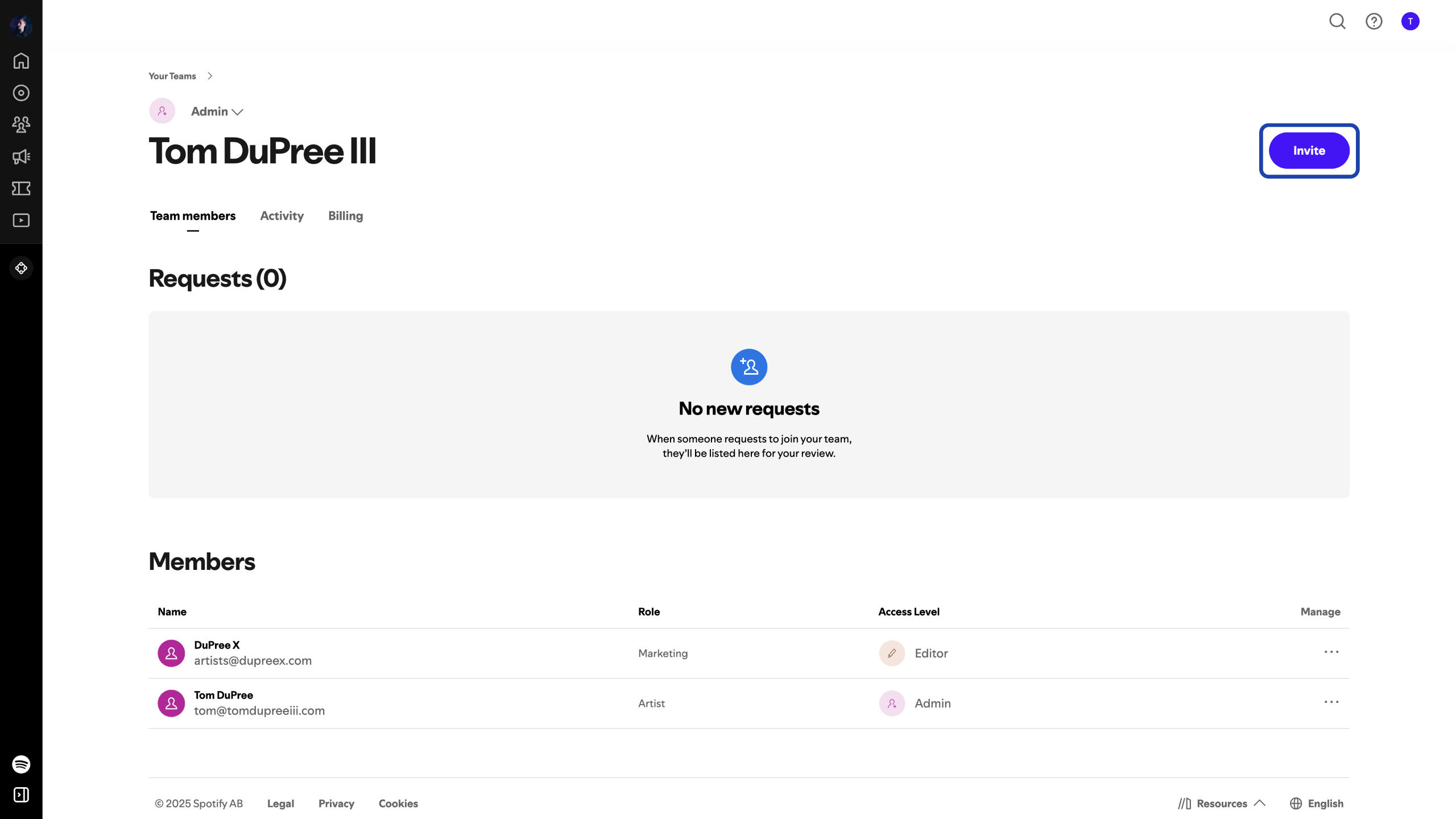Open manage options for DuPree X
Viewport: 1456px width, 819px height.
[x=1331, y=652]
